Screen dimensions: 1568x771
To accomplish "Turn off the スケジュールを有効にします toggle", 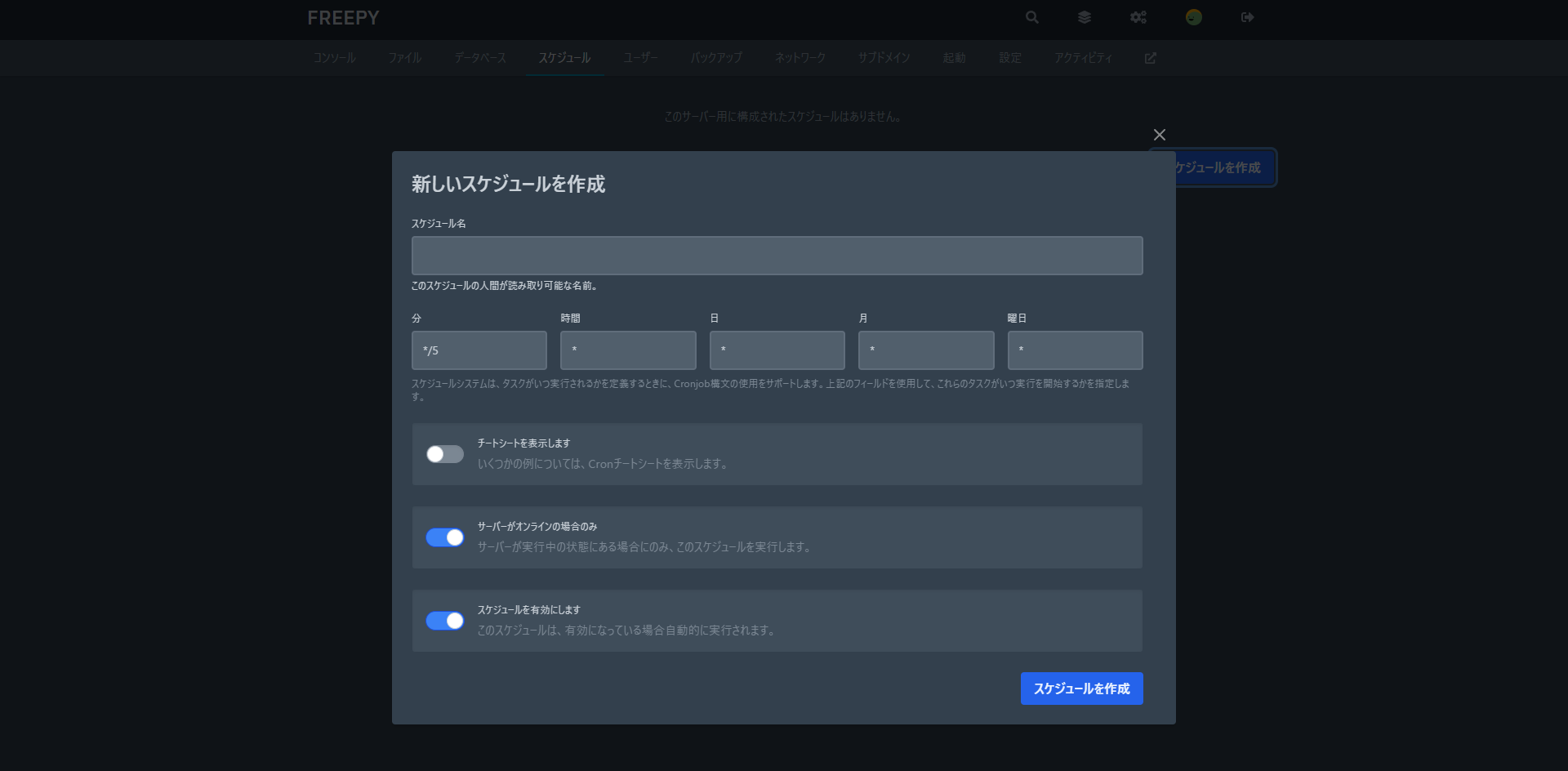I will click(444, 621).
